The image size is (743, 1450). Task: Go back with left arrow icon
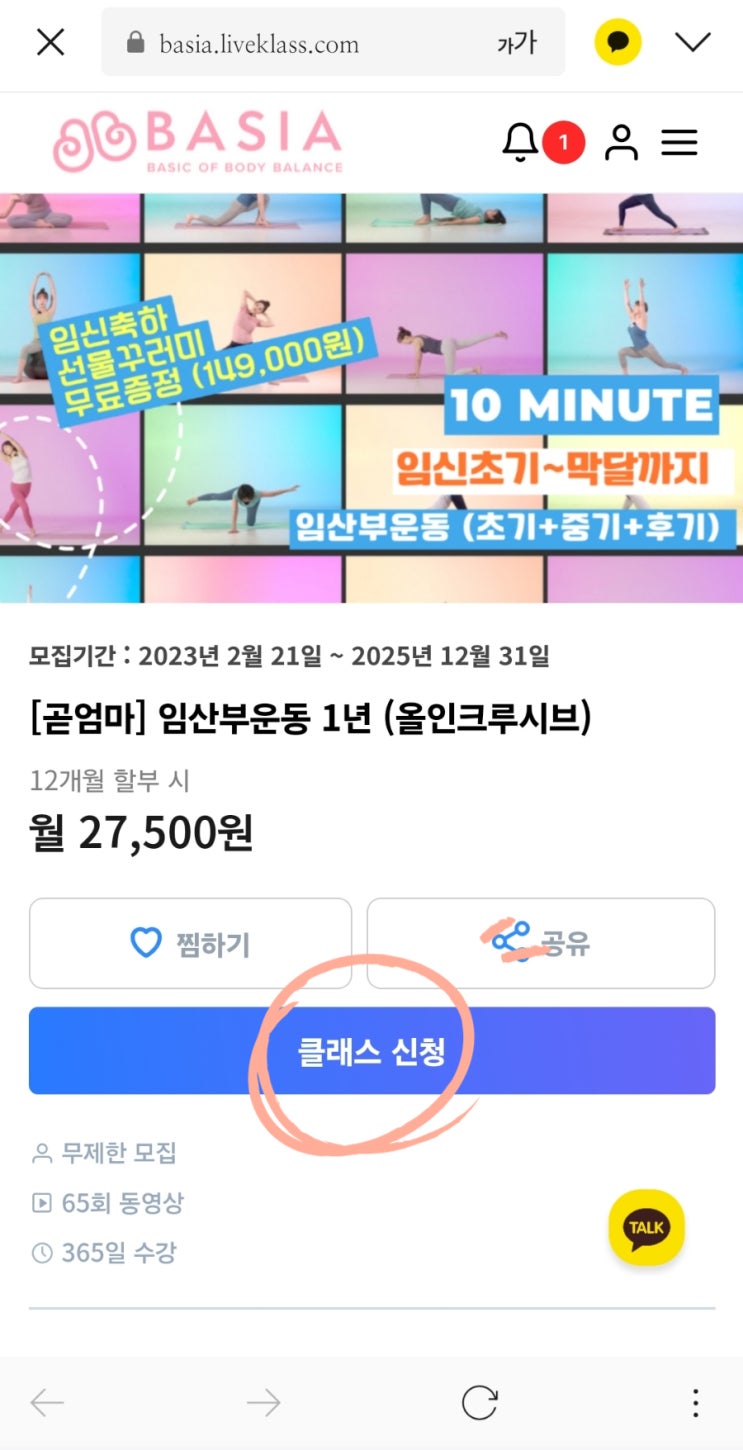pyautogui.click(x=47, y=1403)
